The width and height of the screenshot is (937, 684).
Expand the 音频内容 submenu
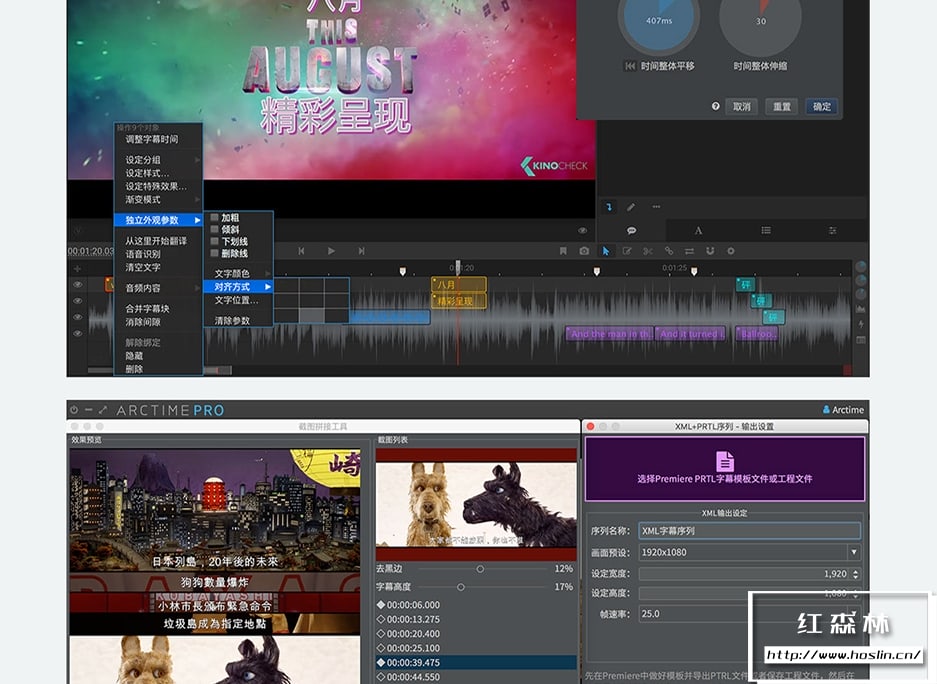tap(158, 288)
